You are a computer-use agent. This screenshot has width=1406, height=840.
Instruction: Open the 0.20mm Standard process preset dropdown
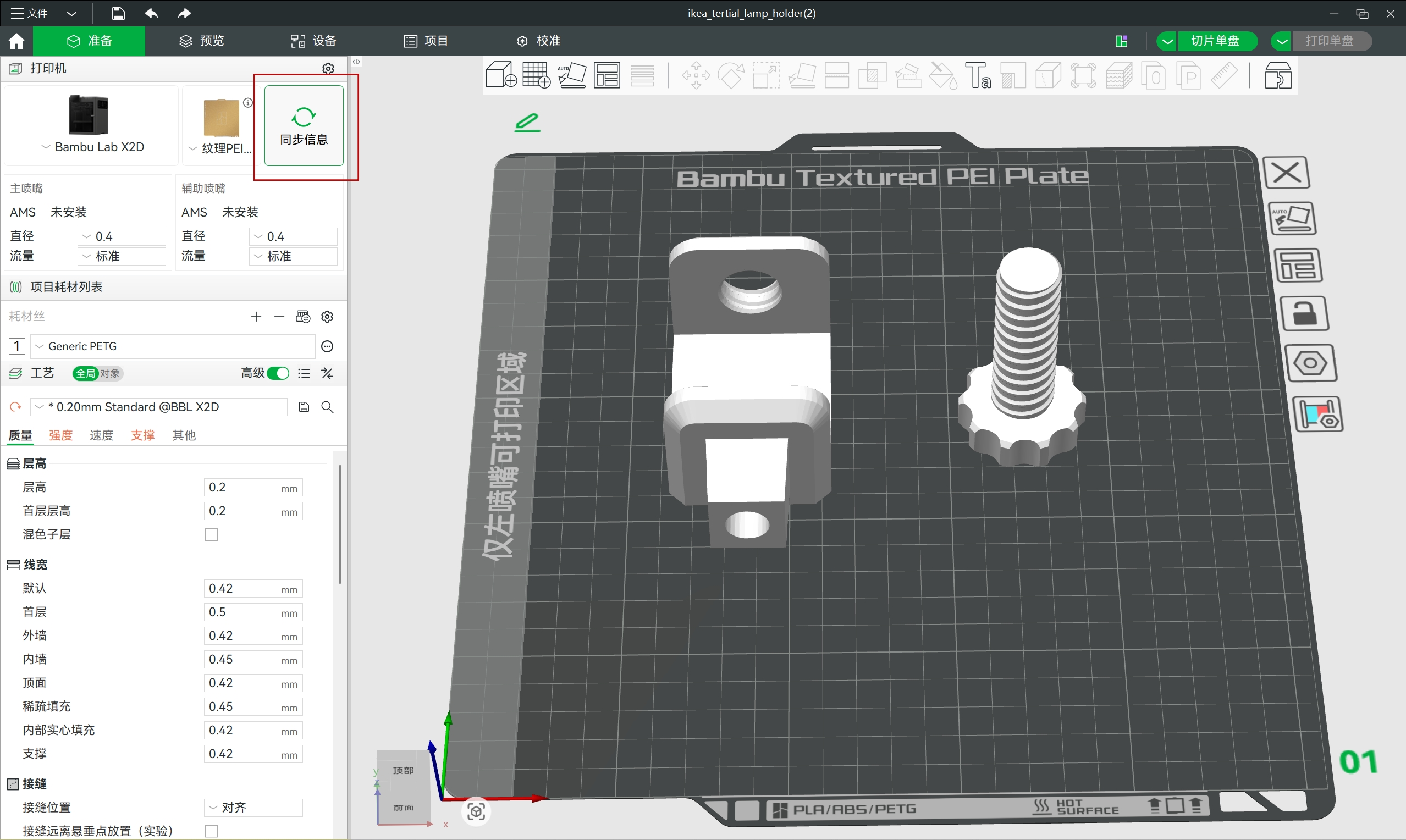[x=158, y=407]
